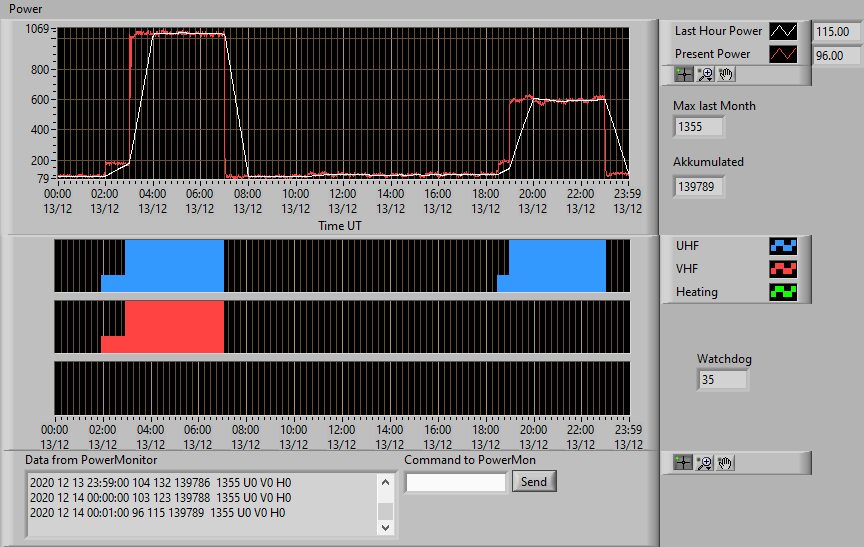Choose the hand pan tool in the lower graph palette

pyautogui.click(x=725, y=463)
